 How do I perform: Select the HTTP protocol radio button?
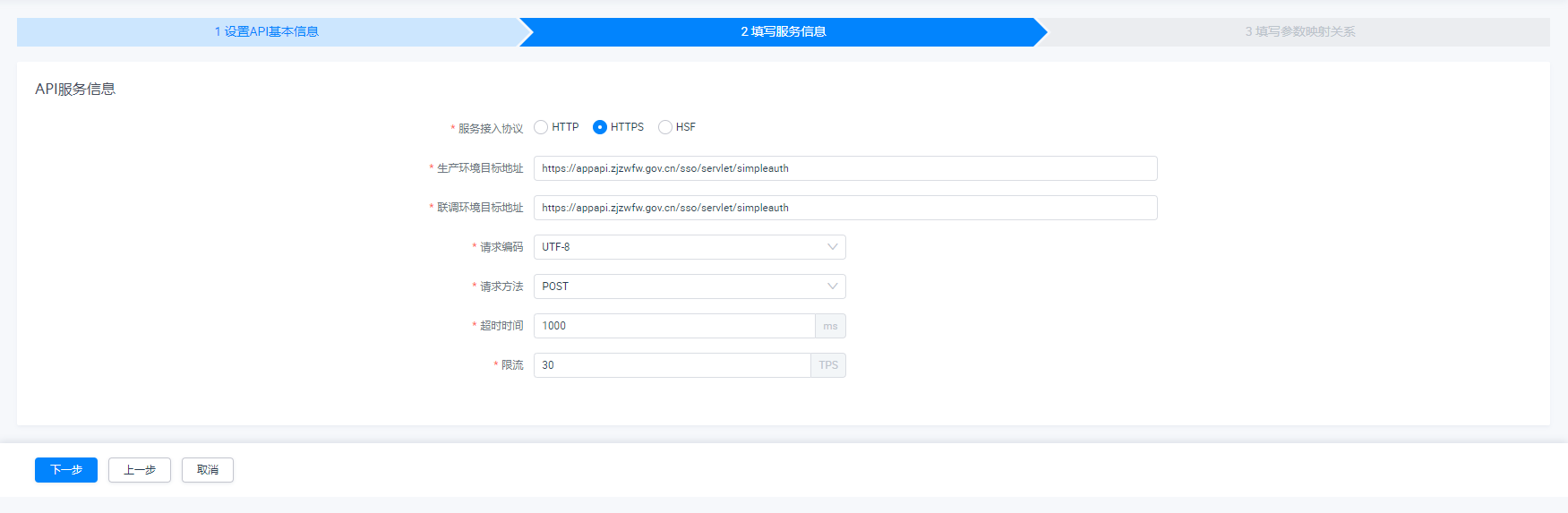(541, 127)
